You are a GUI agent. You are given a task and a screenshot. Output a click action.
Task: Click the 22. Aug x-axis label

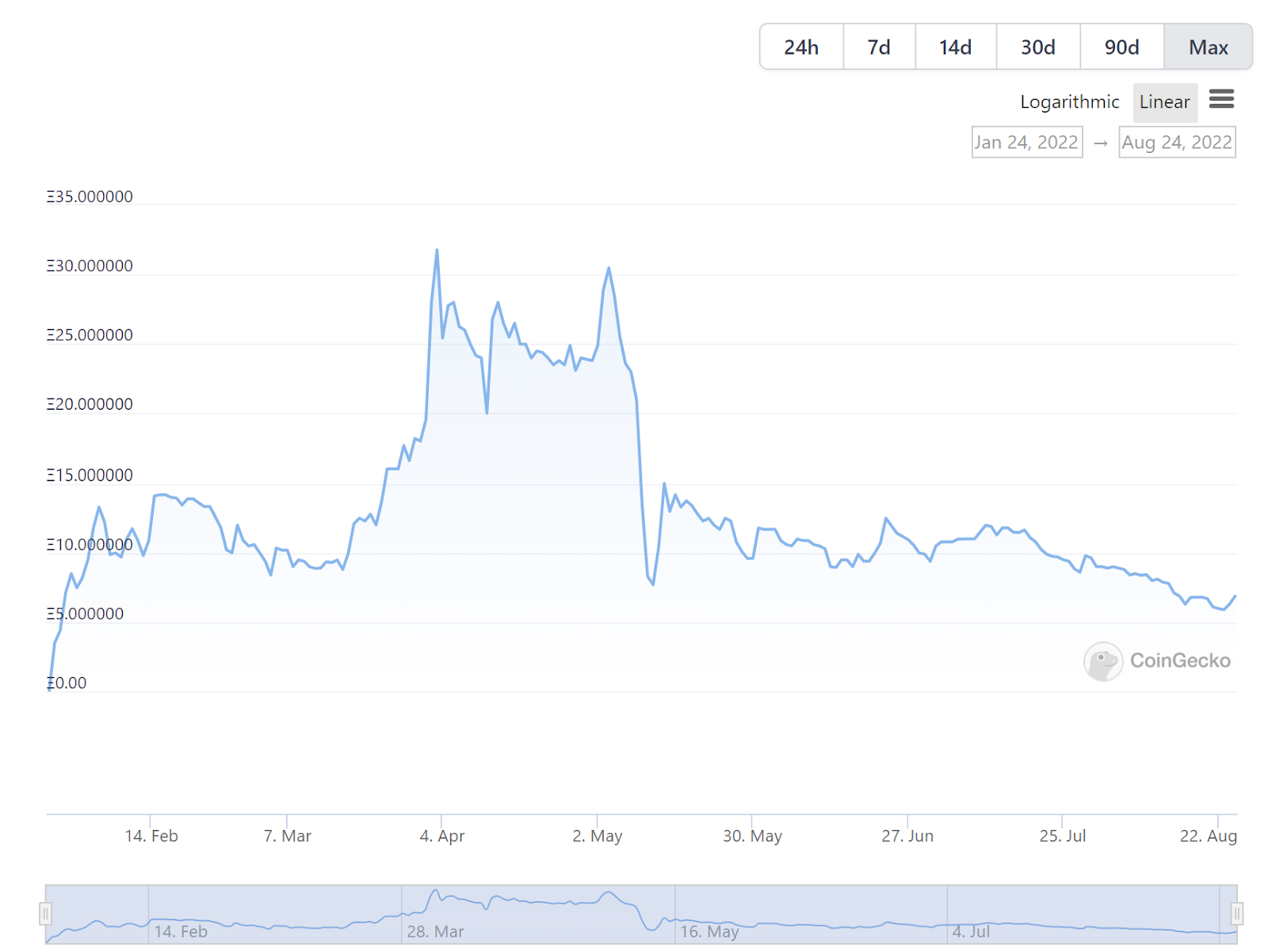[x=1209, y=836]
